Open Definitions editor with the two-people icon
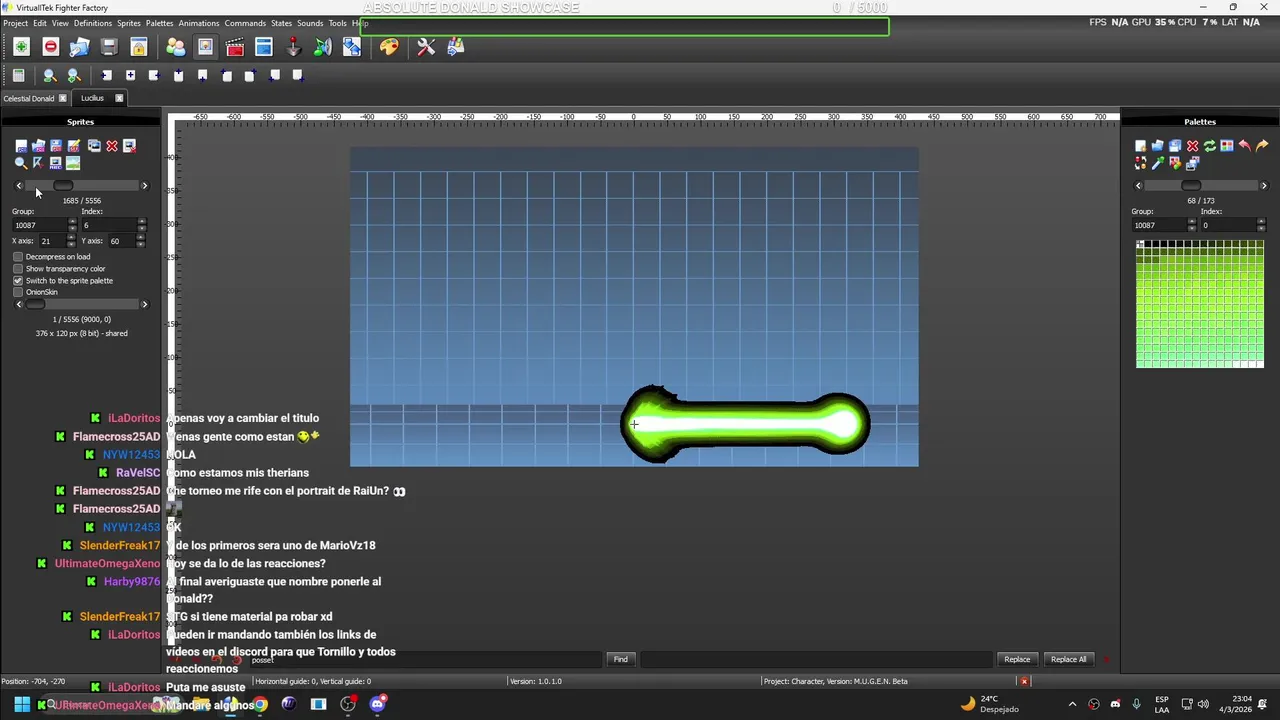 (176, 47)
